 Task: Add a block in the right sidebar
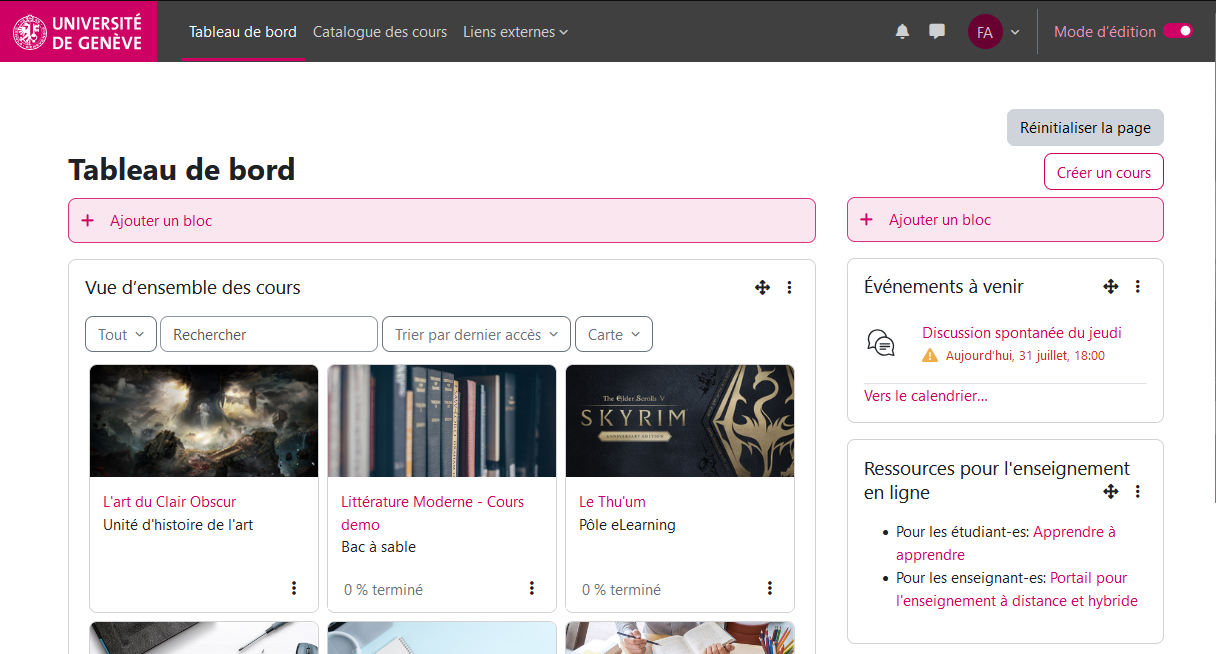1005,220
